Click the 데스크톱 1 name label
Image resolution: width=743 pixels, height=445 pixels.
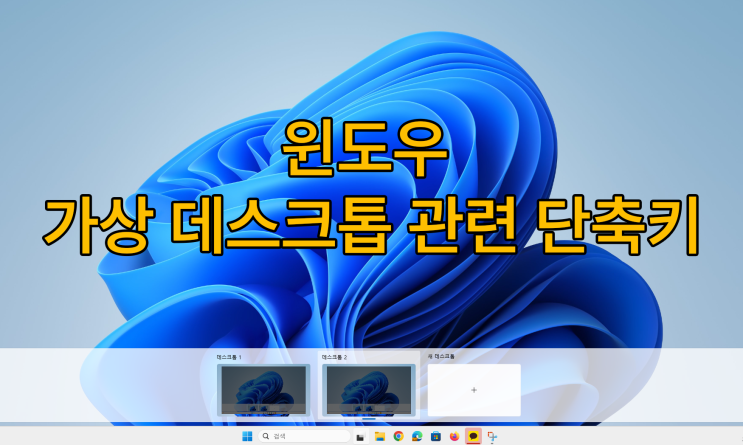(229, 357)
